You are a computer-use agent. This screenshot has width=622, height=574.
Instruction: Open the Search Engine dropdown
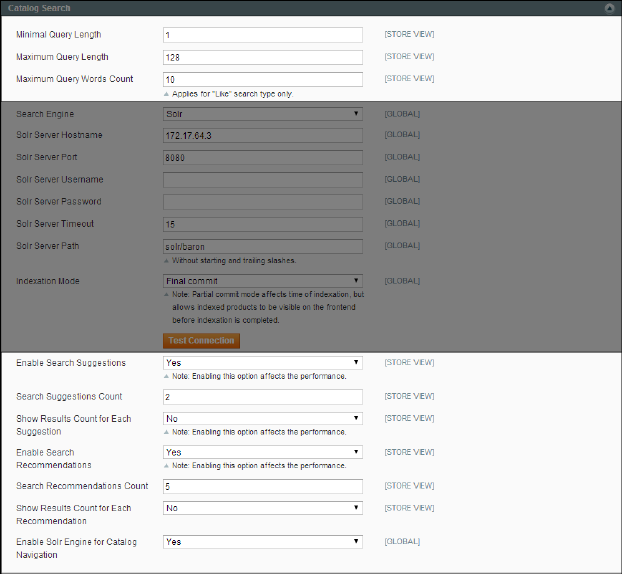262,114
